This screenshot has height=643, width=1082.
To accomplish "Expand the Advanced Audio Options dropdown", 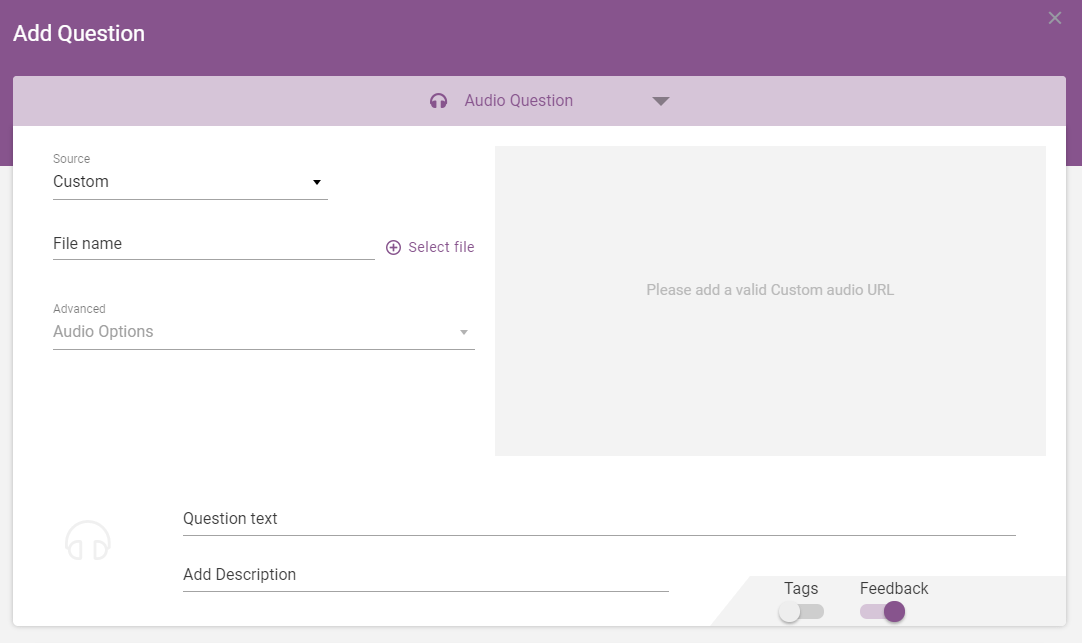I will (x=264, y=332).
